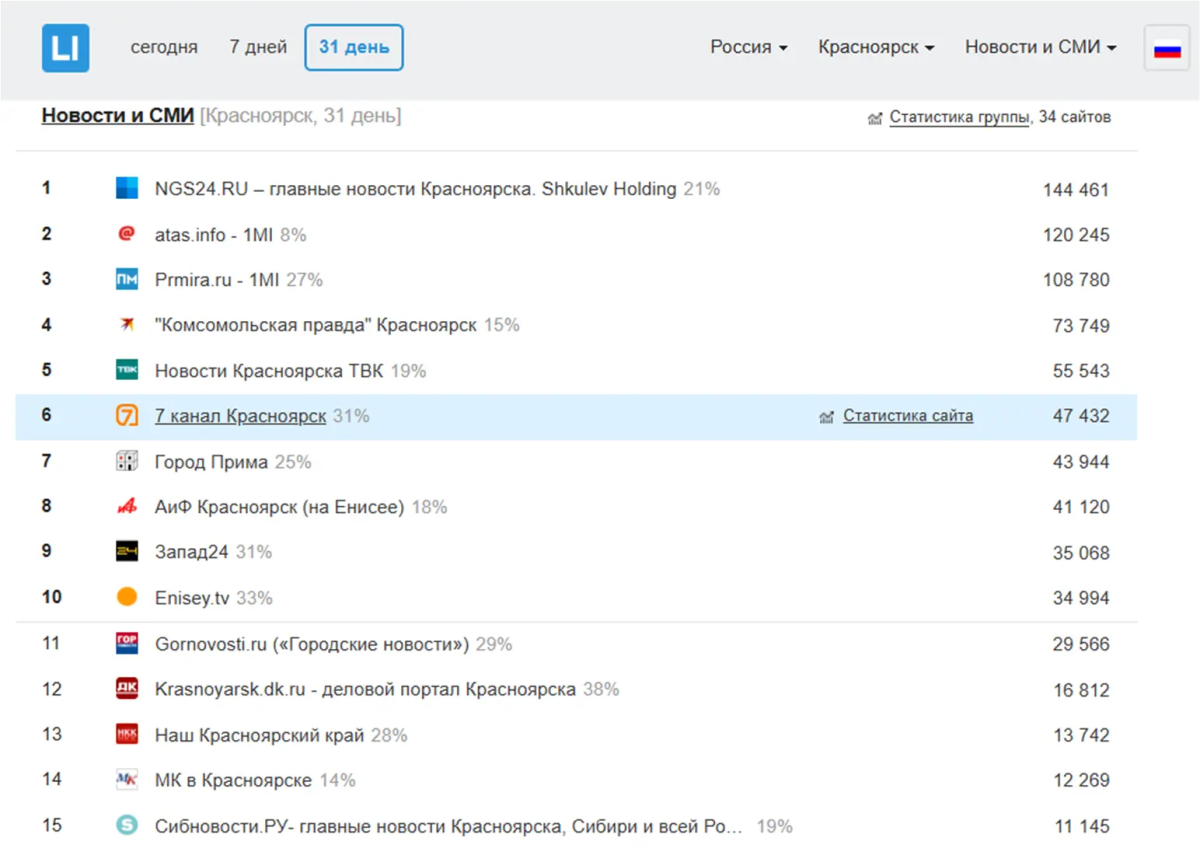Click the visitor count 108 780
Viewport: 1200px width, 848px height.
[x=1076, y=280]
